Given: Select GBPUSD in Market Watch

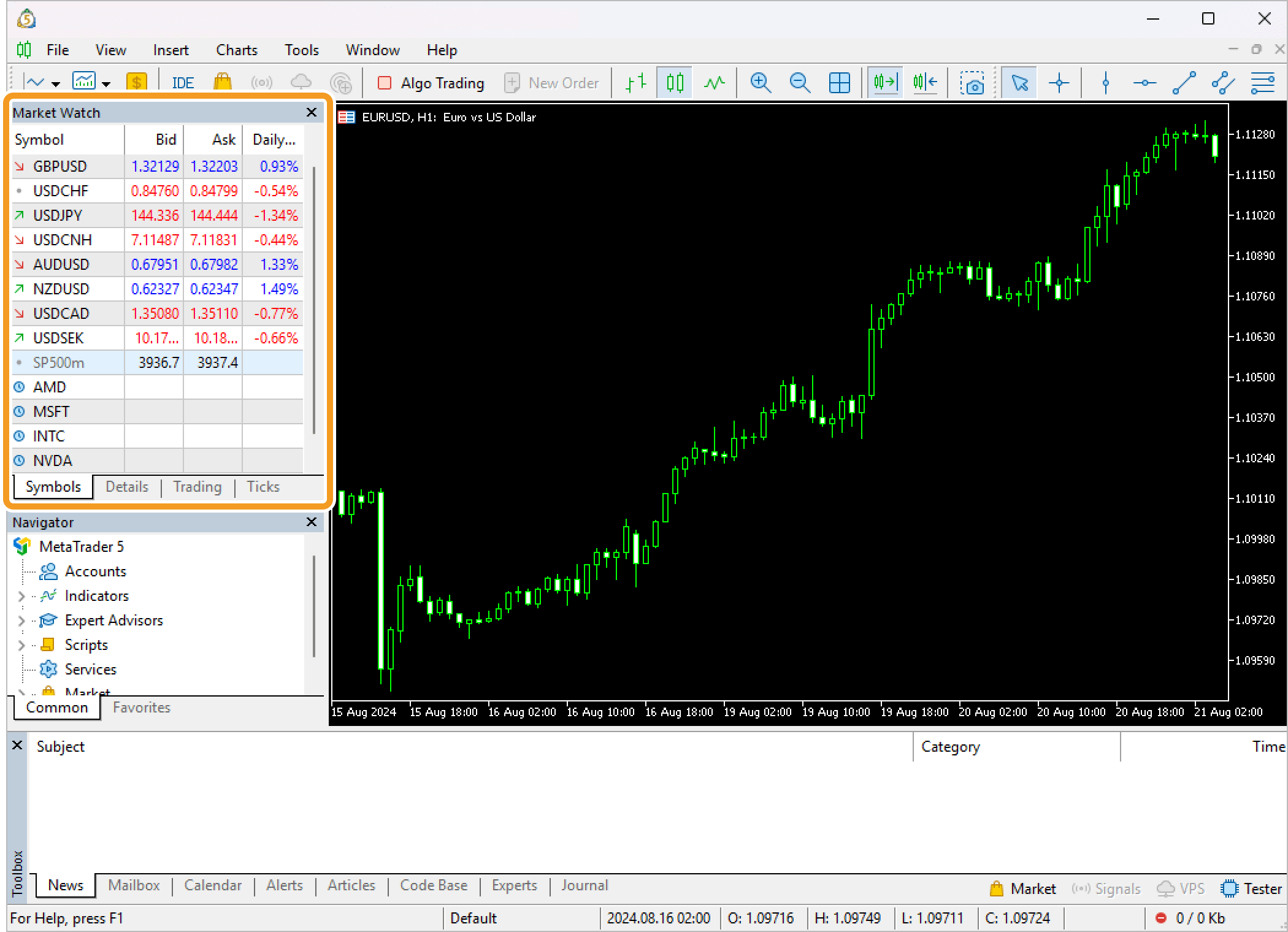Looking at the screenshot, I should tap(60, 166).
